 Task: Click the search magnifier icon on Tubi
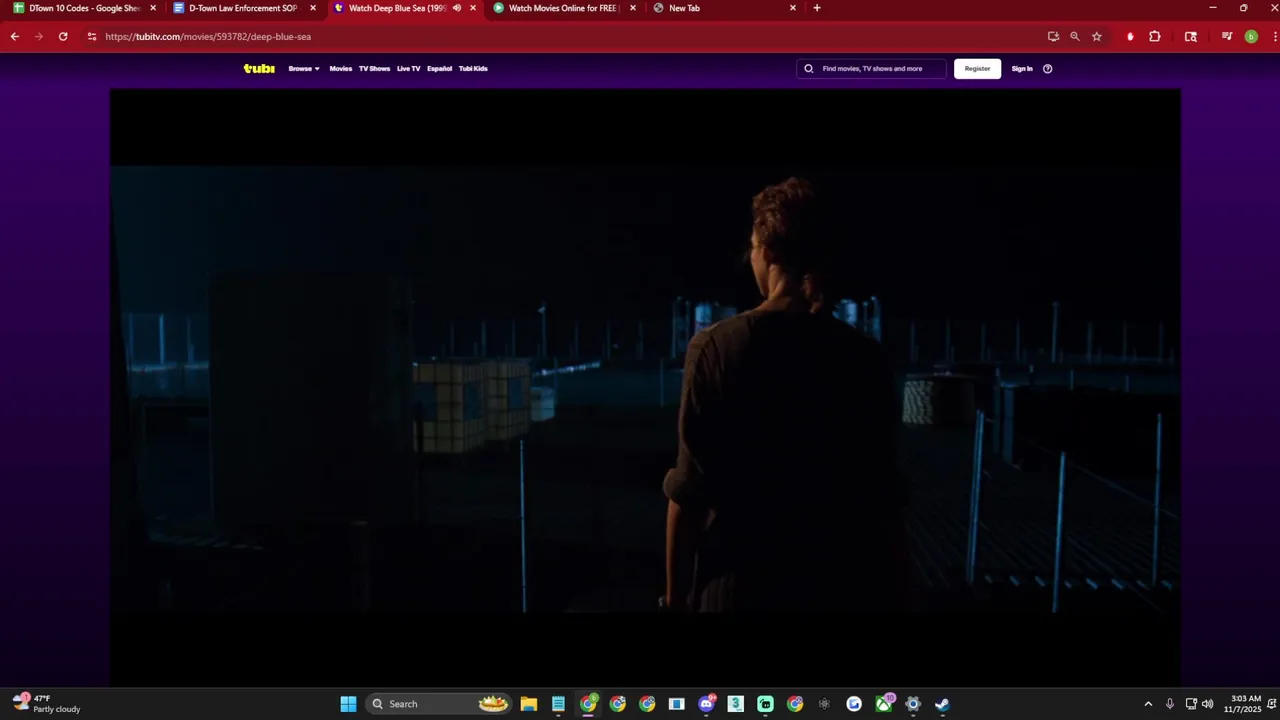tap(809, 69)
